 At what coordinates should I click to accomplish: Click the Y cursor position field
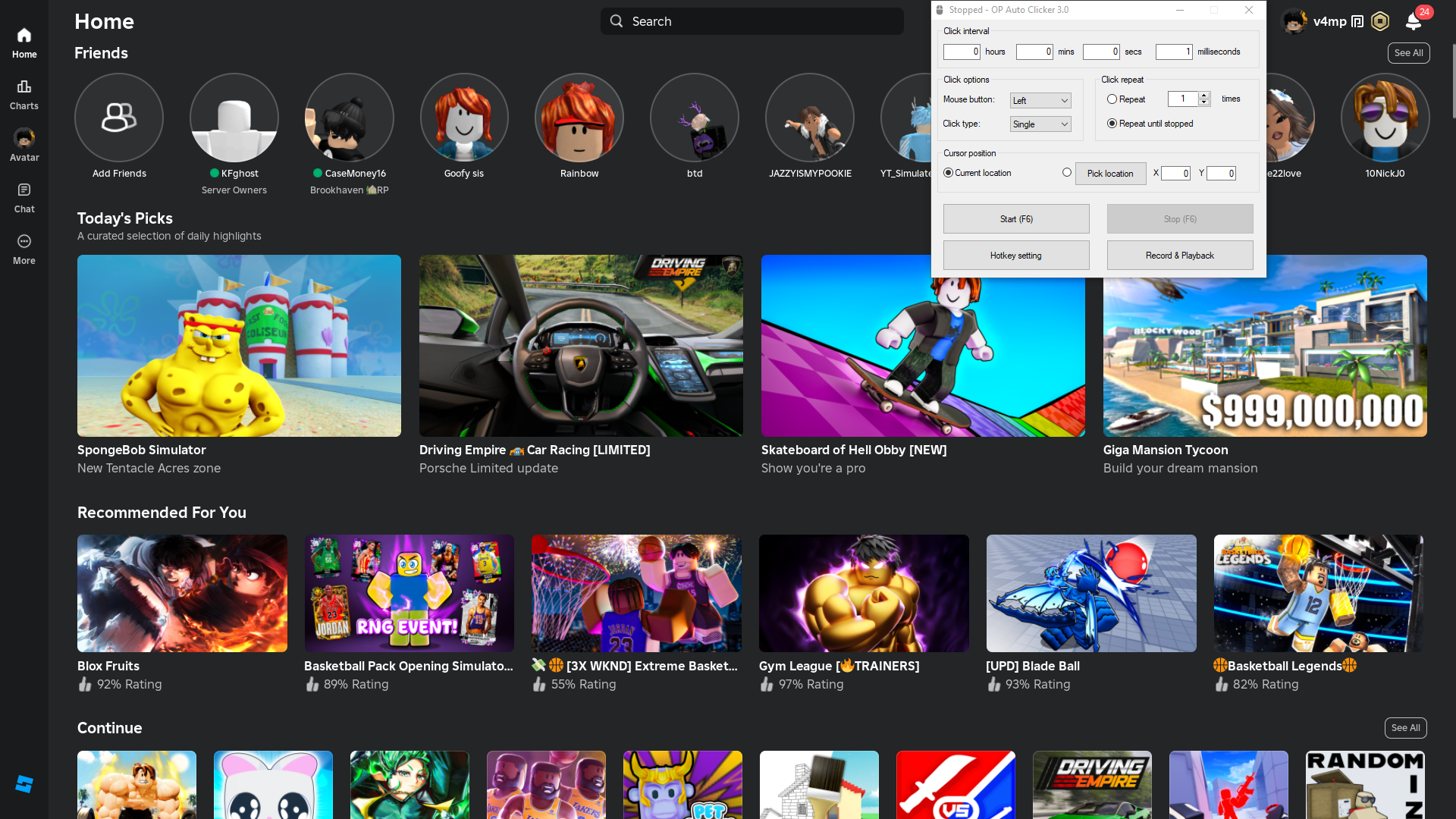[1221, 174]
